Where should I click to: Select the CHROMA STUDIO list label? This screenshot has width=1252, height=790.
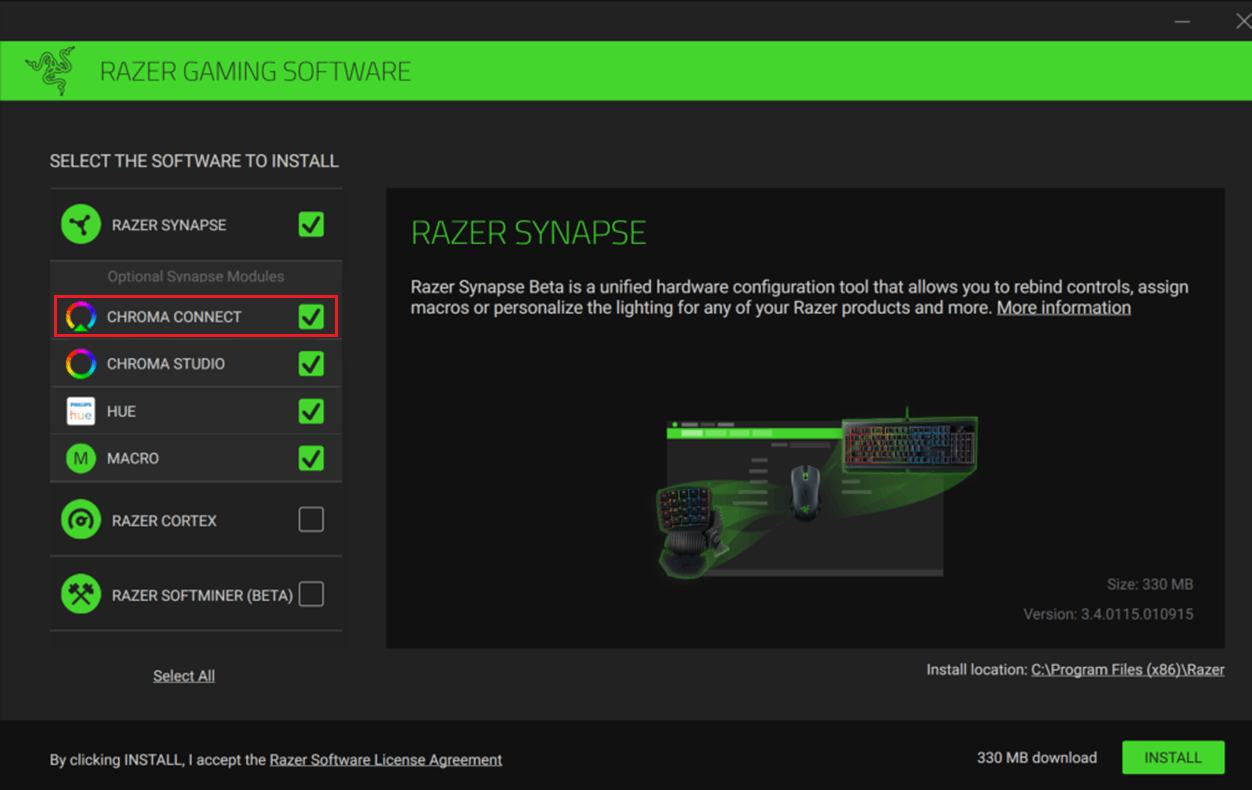click(166, 364)
